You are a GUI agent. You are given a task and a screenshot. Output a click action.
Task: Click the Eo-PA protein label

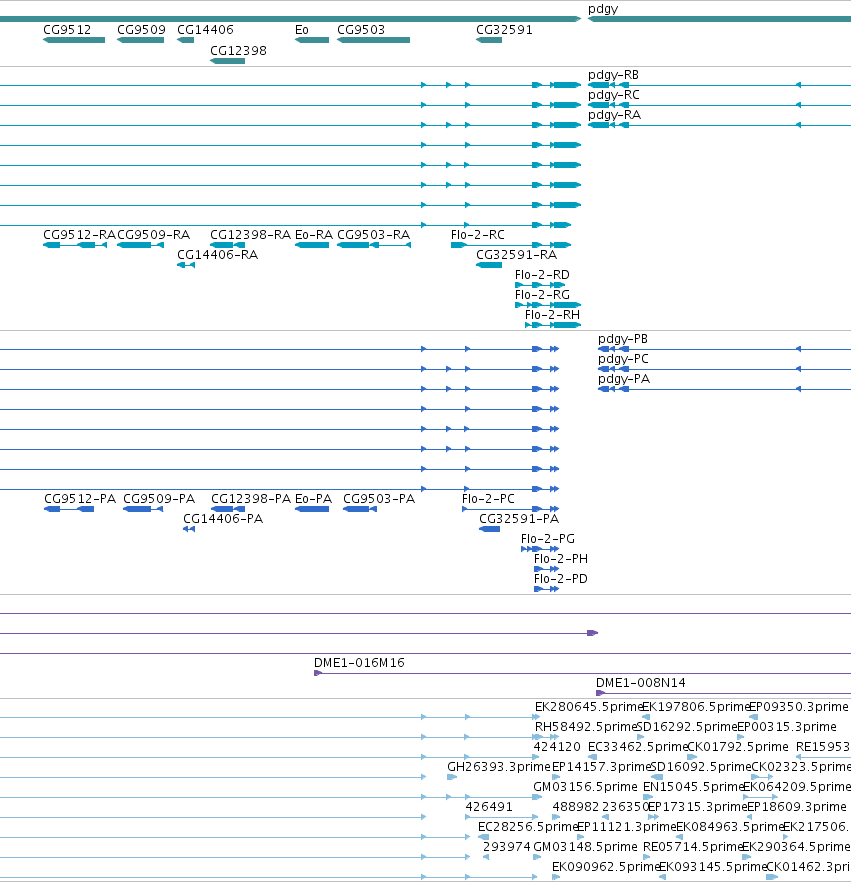(x=313, y=499)
